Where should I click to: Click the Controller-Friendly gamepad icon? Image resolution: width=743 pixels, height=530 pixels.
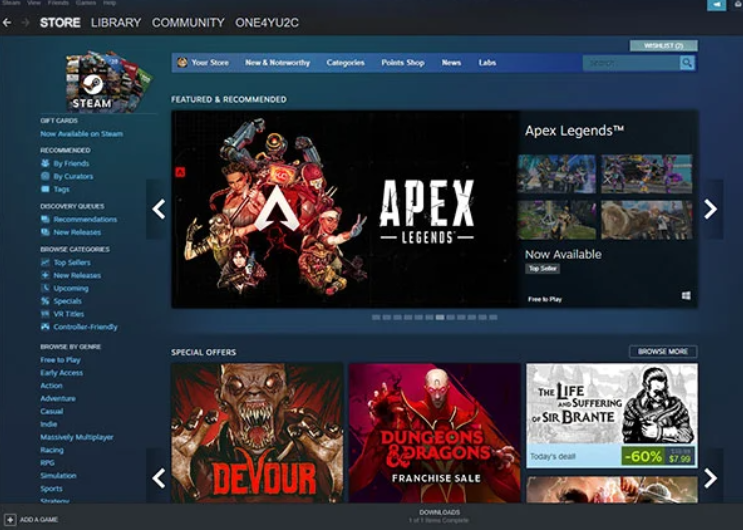click(x=45, y=327)
